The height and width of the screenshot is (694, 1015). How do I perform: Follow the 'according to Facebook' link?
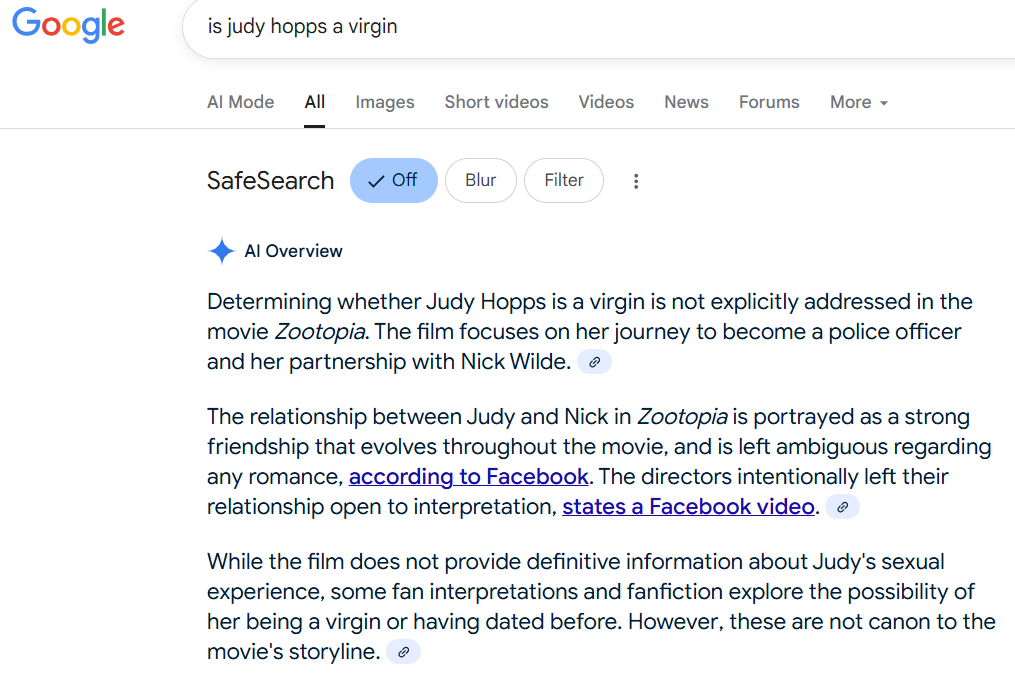pyautogui.click(x=468, y=477)
